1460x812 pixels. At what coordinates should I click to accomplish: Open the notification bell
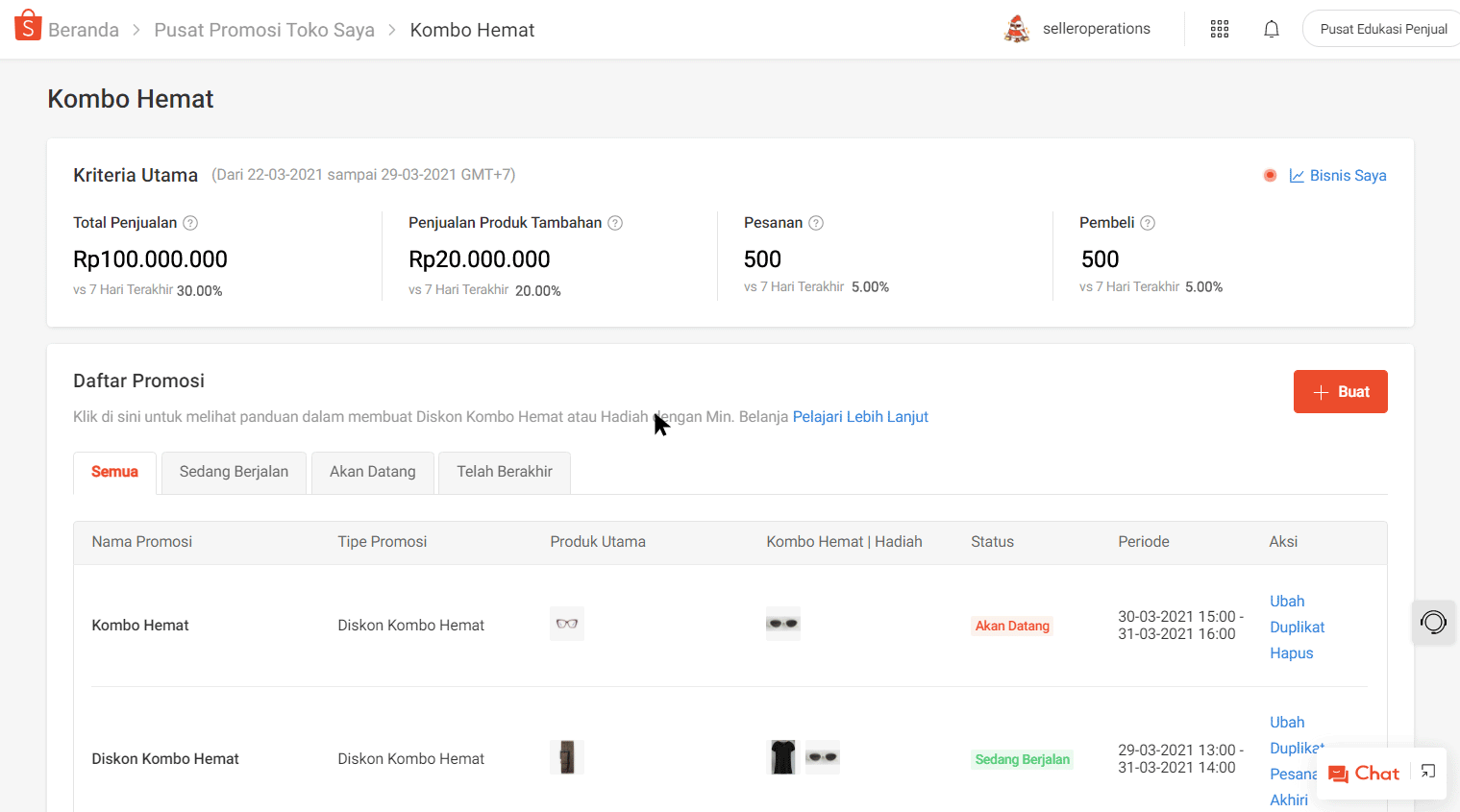click(x=1271, y=29)
